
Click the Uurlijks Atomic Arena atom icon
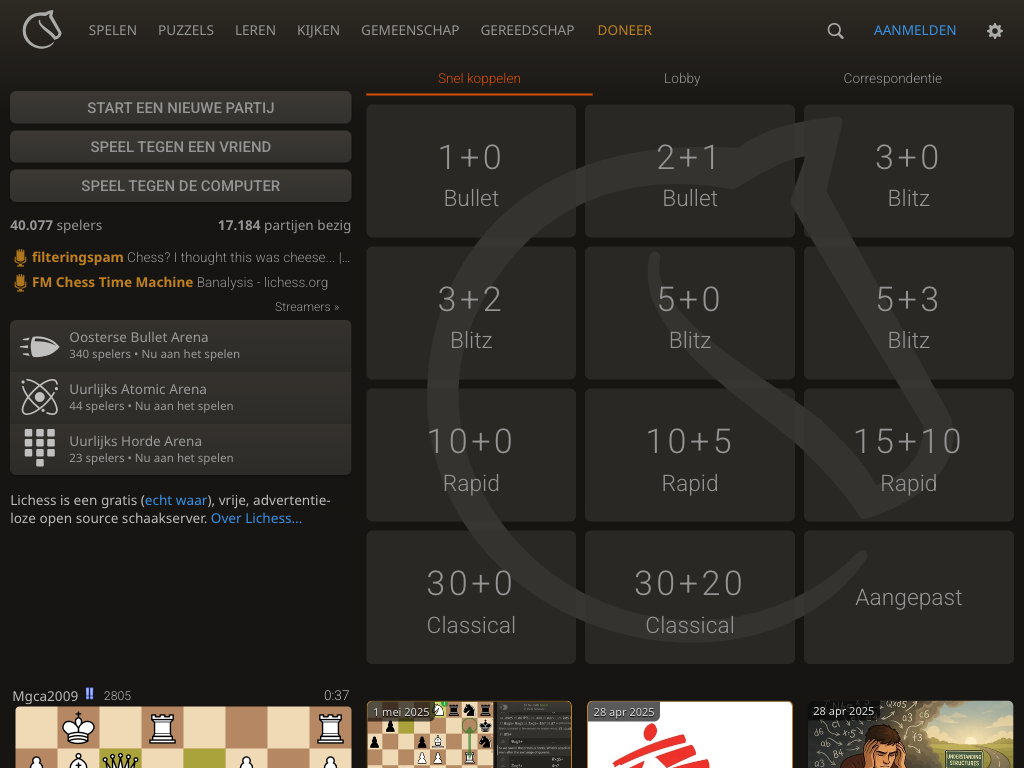(39, 398)
